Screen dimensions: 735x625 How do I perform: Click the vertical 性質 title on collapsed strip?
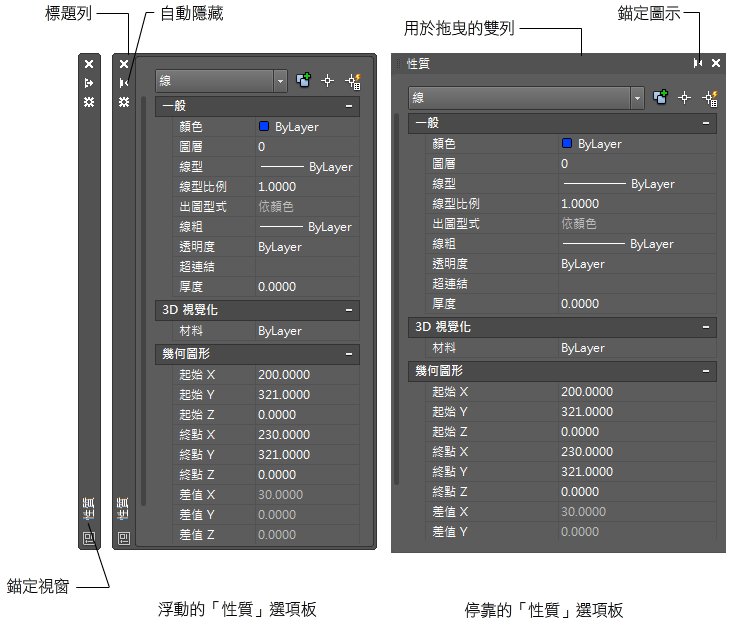tap(89, 509)
